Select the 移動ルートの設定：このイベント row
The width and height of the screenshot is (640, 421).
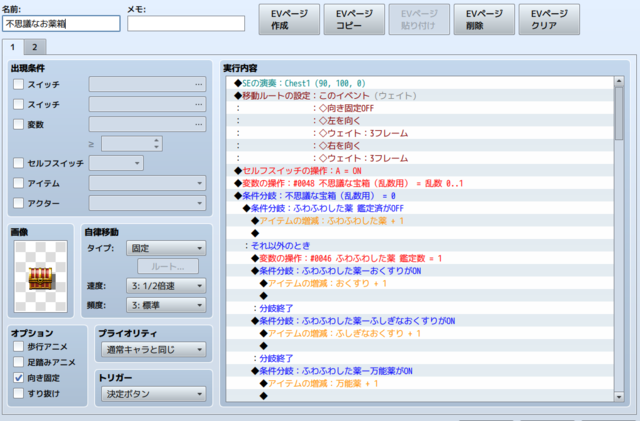coord(420,96)
